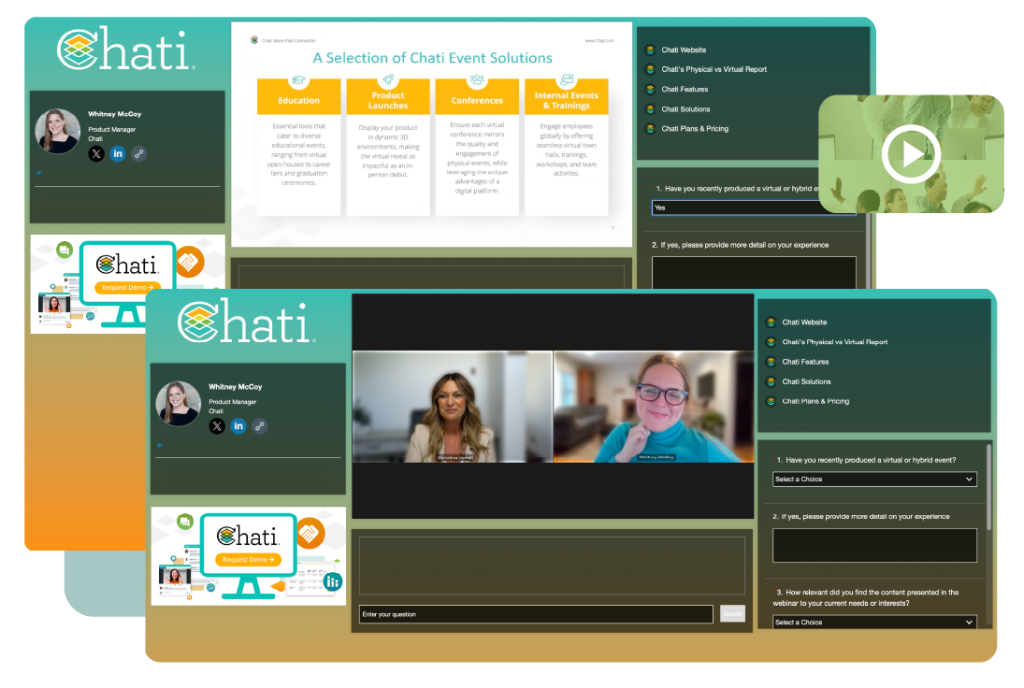The image size is (1024, 688).
Task: Click link icon in front window speaker card
Action: point(260,426)
